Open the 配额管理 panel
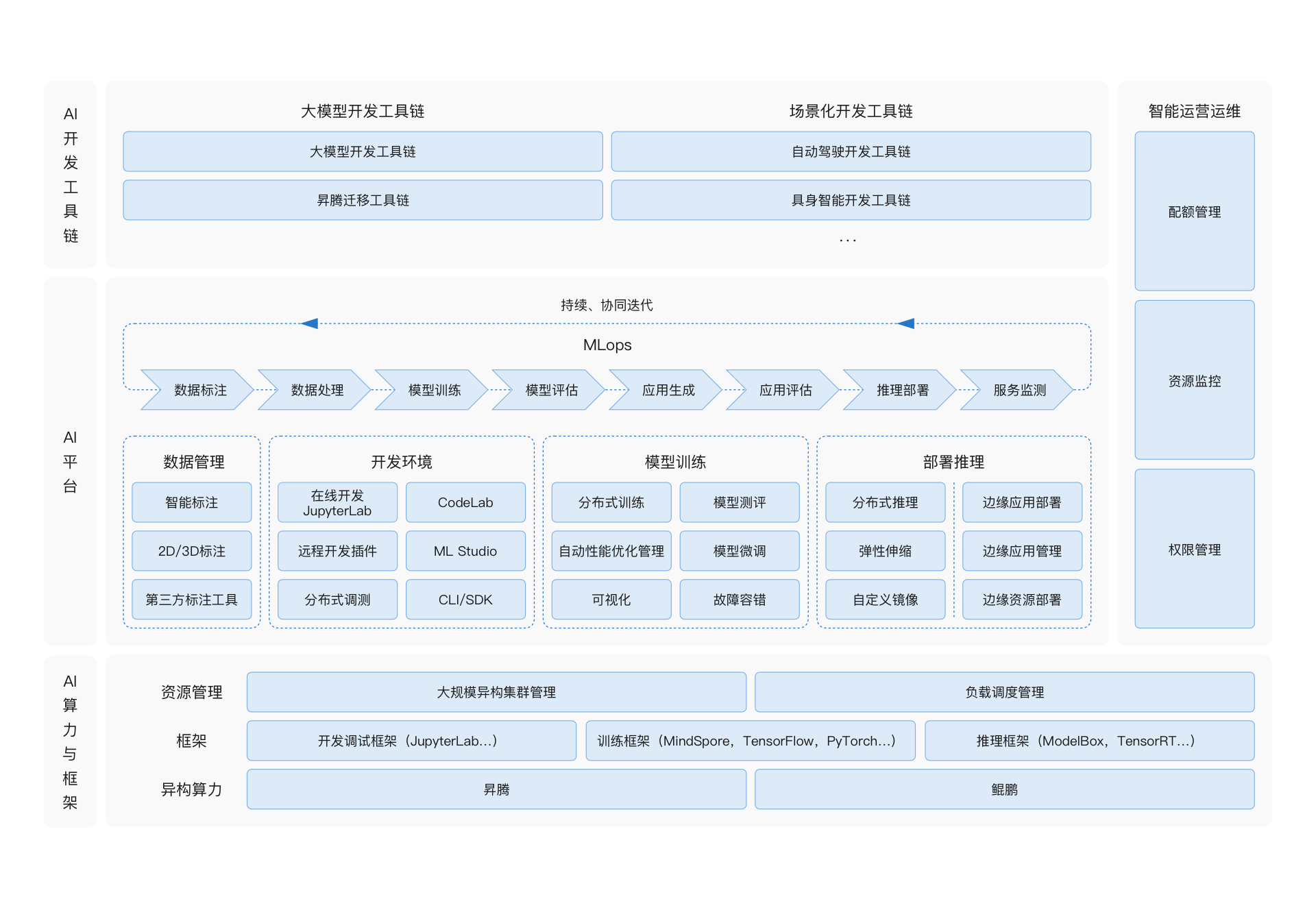 1194,212
